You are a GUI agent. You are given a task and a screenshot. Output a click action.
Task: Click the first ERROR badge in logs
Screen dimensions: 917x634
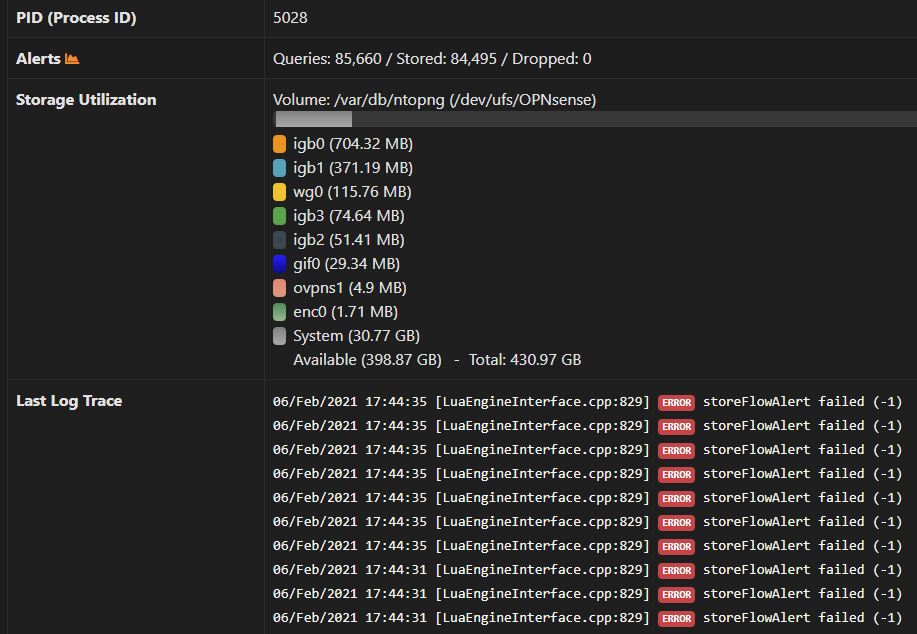pyautogui.click(x=676, y=402)
